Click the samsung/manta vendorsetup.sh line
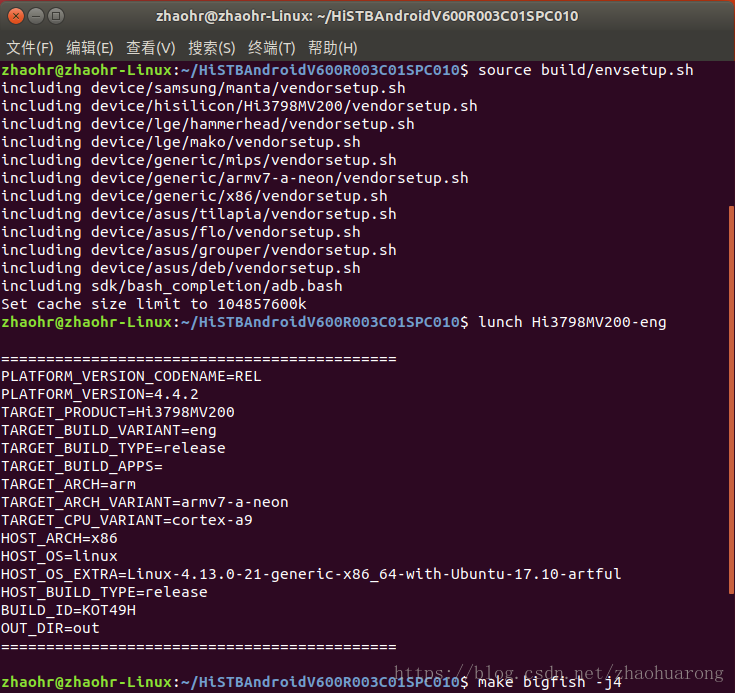Screen dimensions: 735x693 [203, 88]
